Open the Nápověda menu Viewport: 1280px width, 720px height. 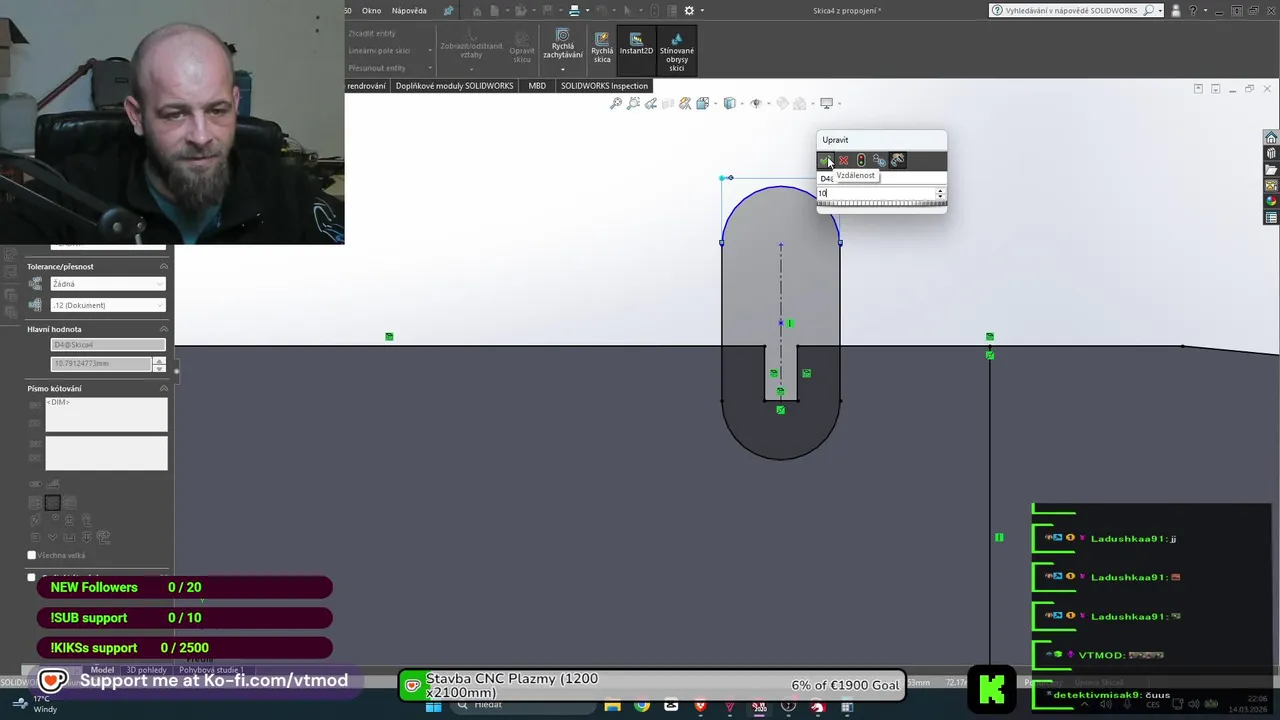(409, 10)
